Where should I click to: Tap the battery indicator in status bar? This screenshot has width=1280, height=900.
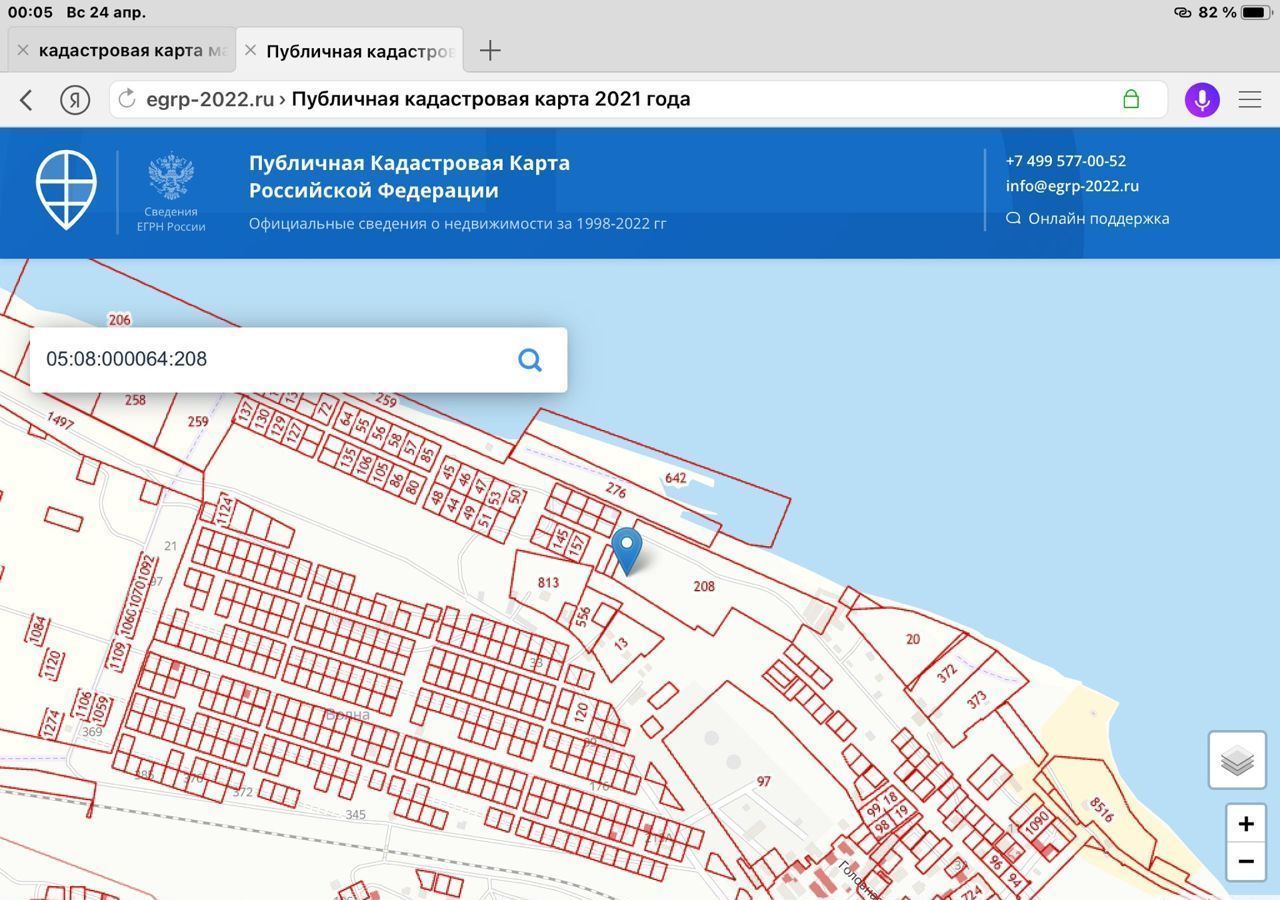[1254, 12]
